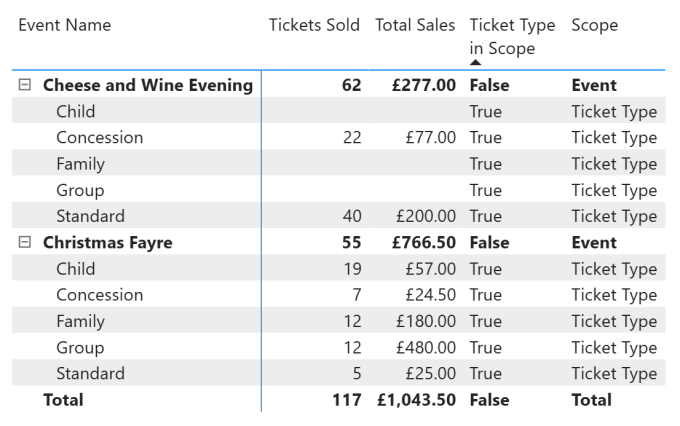Click the £480.00 Group sales value
Image resolution: width=680 pixels, height=426 pixels.
pyautogui.click(x=426, y=347)
